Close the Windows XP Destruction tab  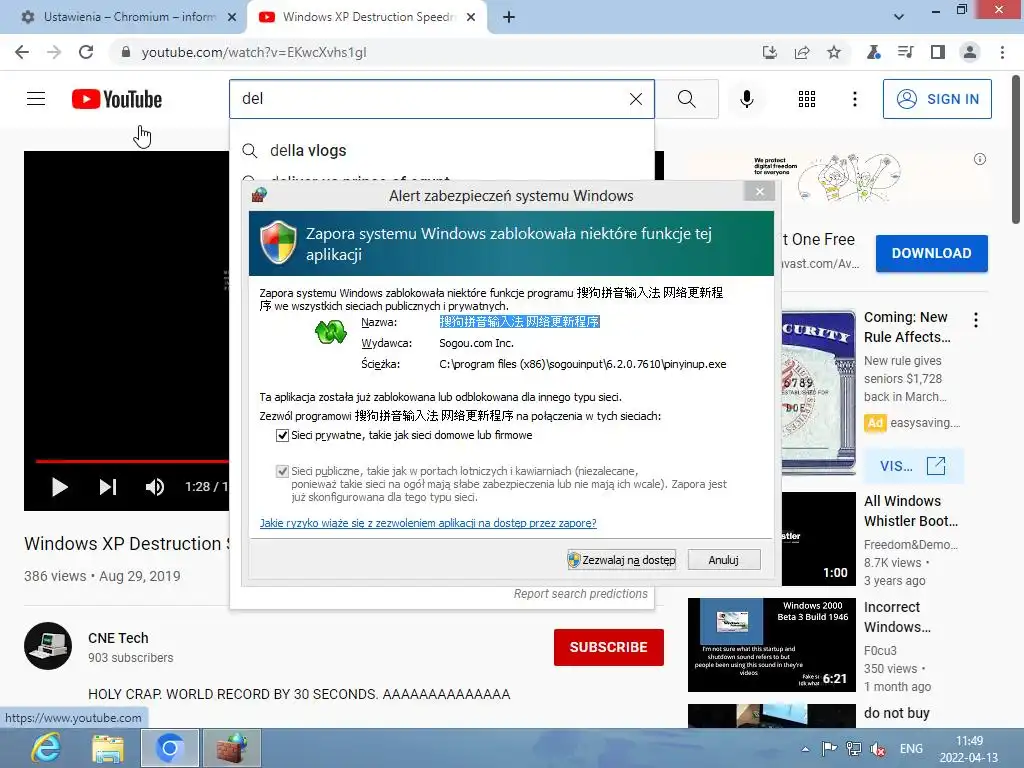coord(471,17)
